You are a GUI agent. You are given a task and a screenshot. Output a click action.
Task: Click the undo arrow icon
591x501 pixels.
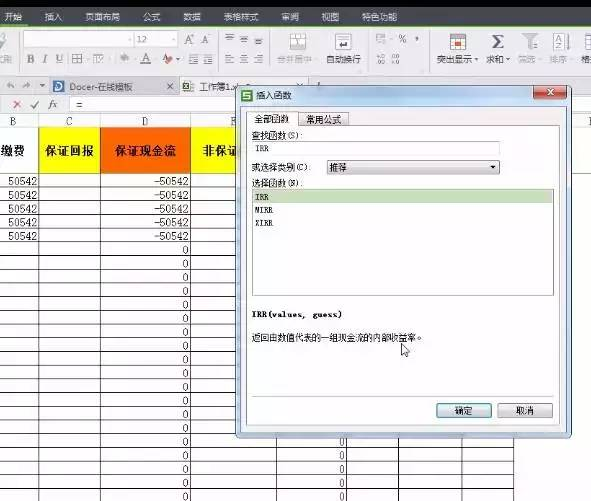(11, 86)
